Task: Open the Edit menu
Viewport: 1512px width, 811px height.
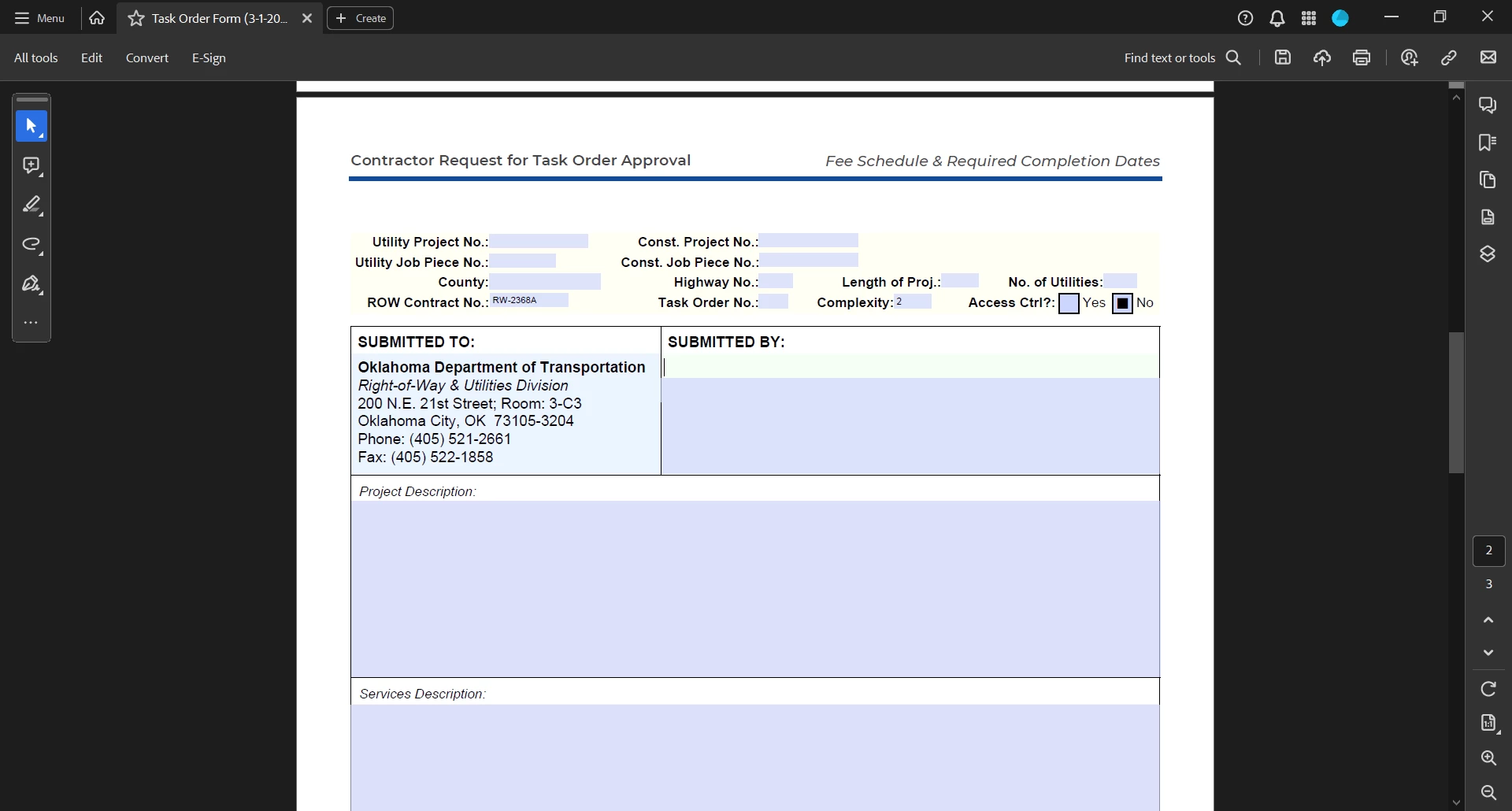Action: pos(91,57)
